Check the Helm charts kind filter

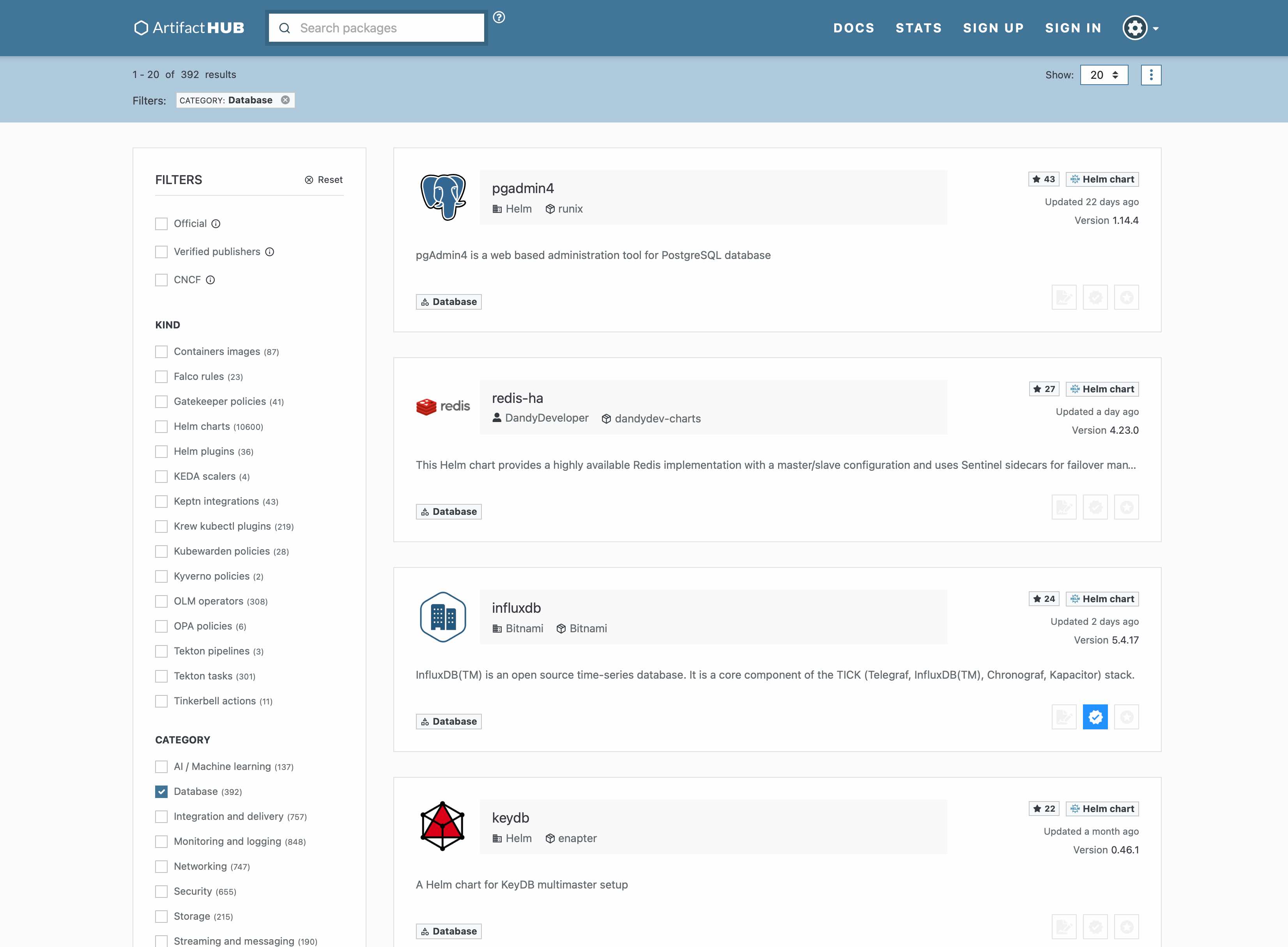[x=161, y=426]
